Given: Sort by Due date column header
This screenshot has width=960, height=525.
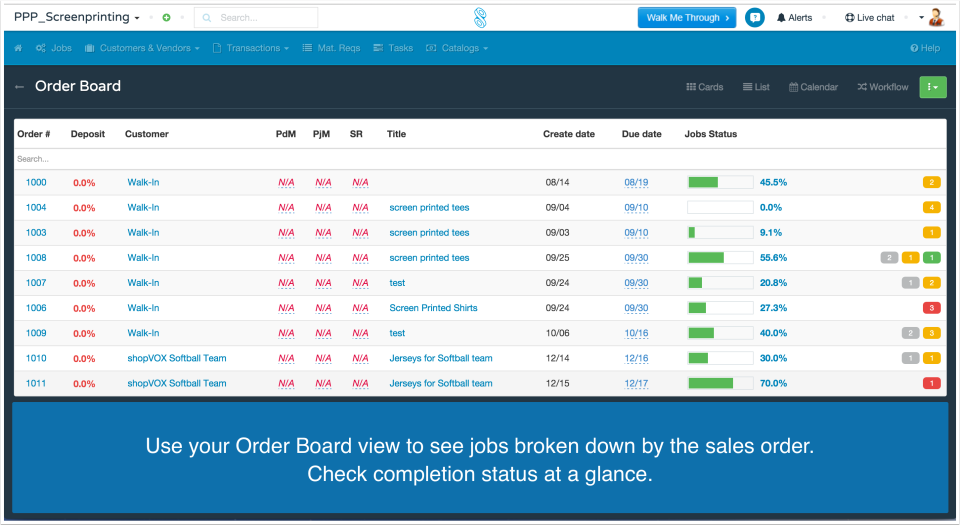Looking at the screenshot, I should click(x=642, y=134).
